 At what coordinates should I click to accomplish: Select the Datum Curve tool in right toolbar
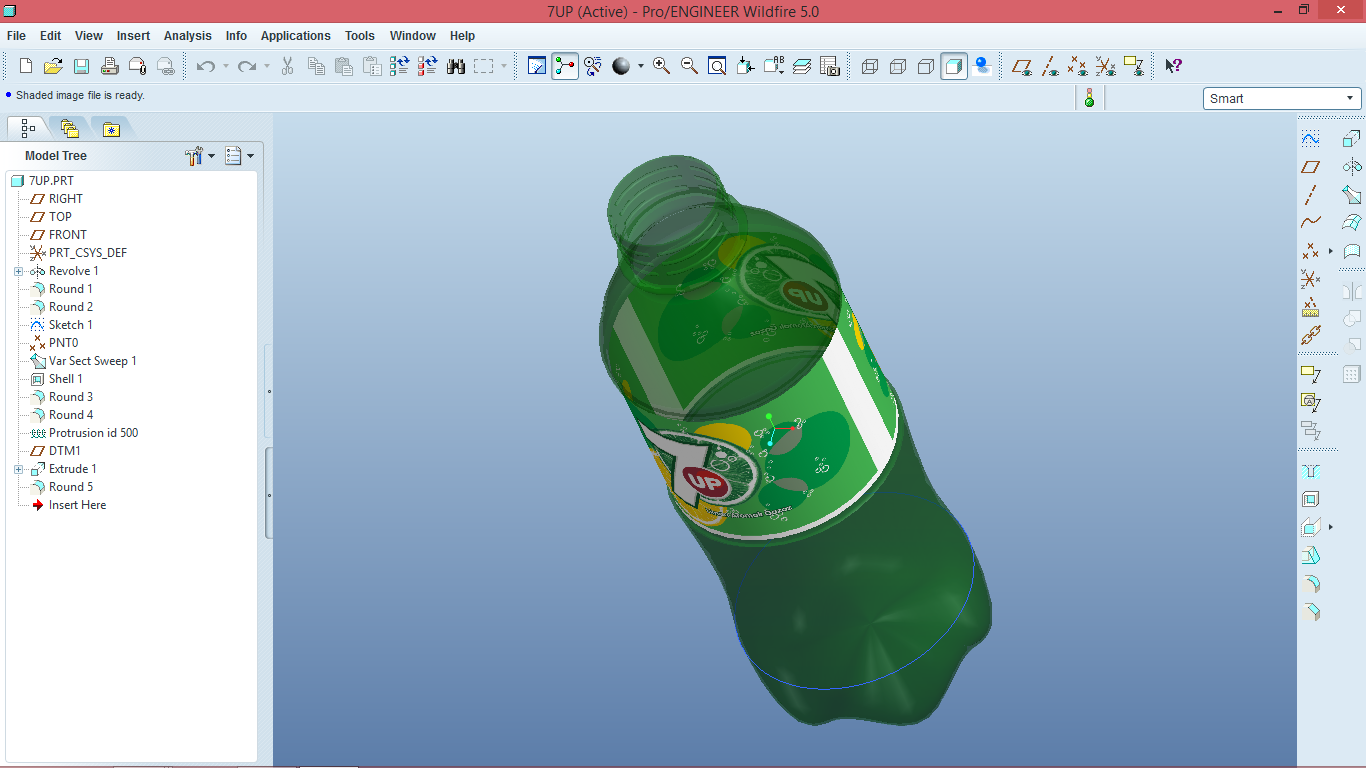click(x=1310, y=223)
